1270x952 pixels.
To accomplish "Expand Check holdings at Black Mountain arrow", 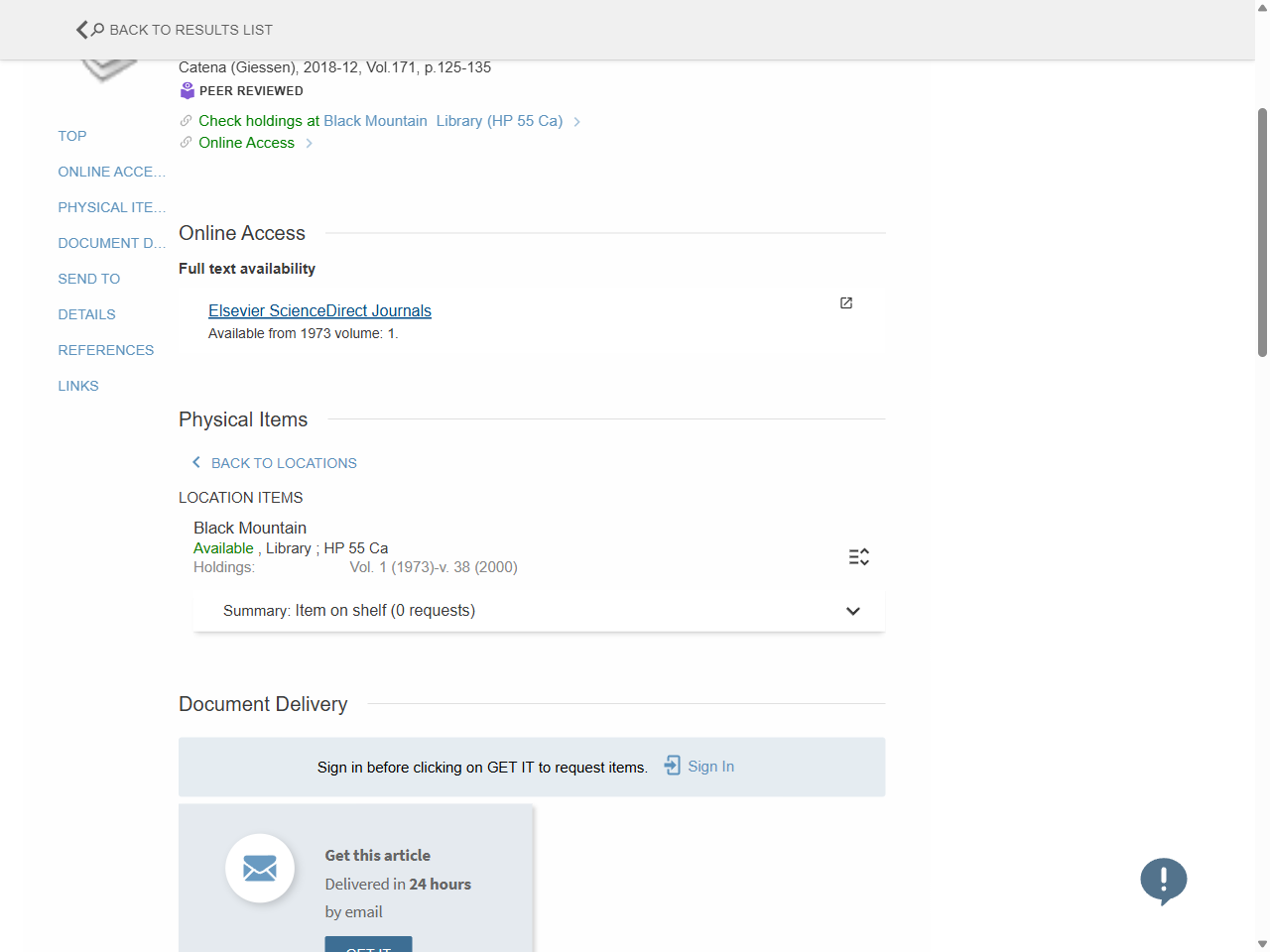I will click(577, 122).
